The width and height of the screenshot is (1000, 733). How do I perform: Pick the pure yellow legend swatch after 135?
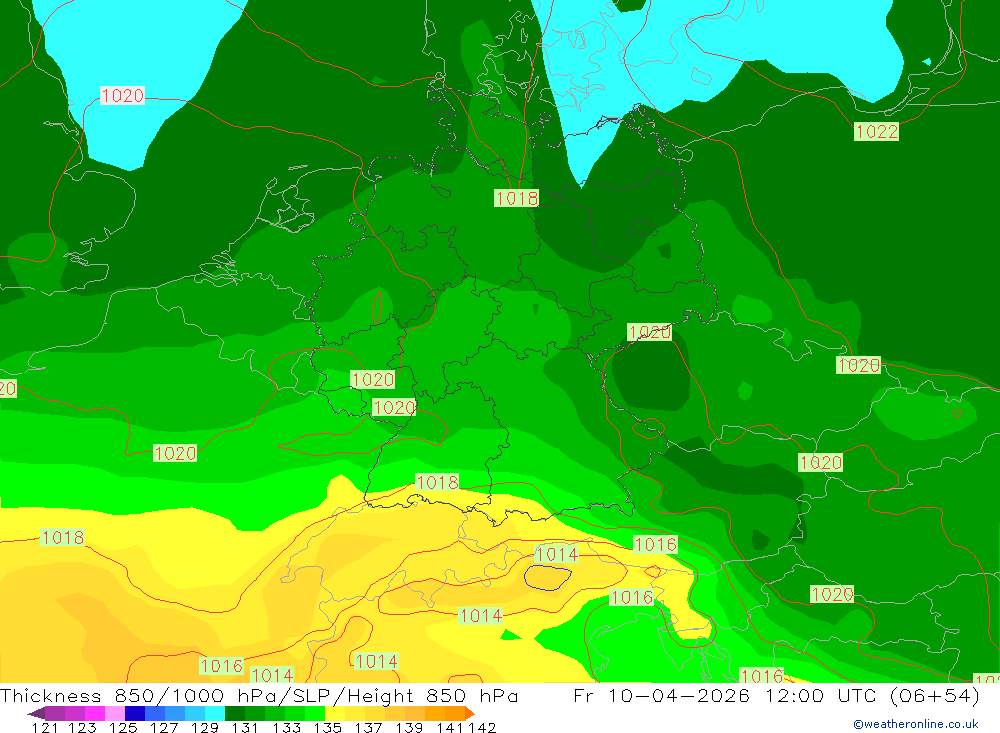(x=335, y=713)
